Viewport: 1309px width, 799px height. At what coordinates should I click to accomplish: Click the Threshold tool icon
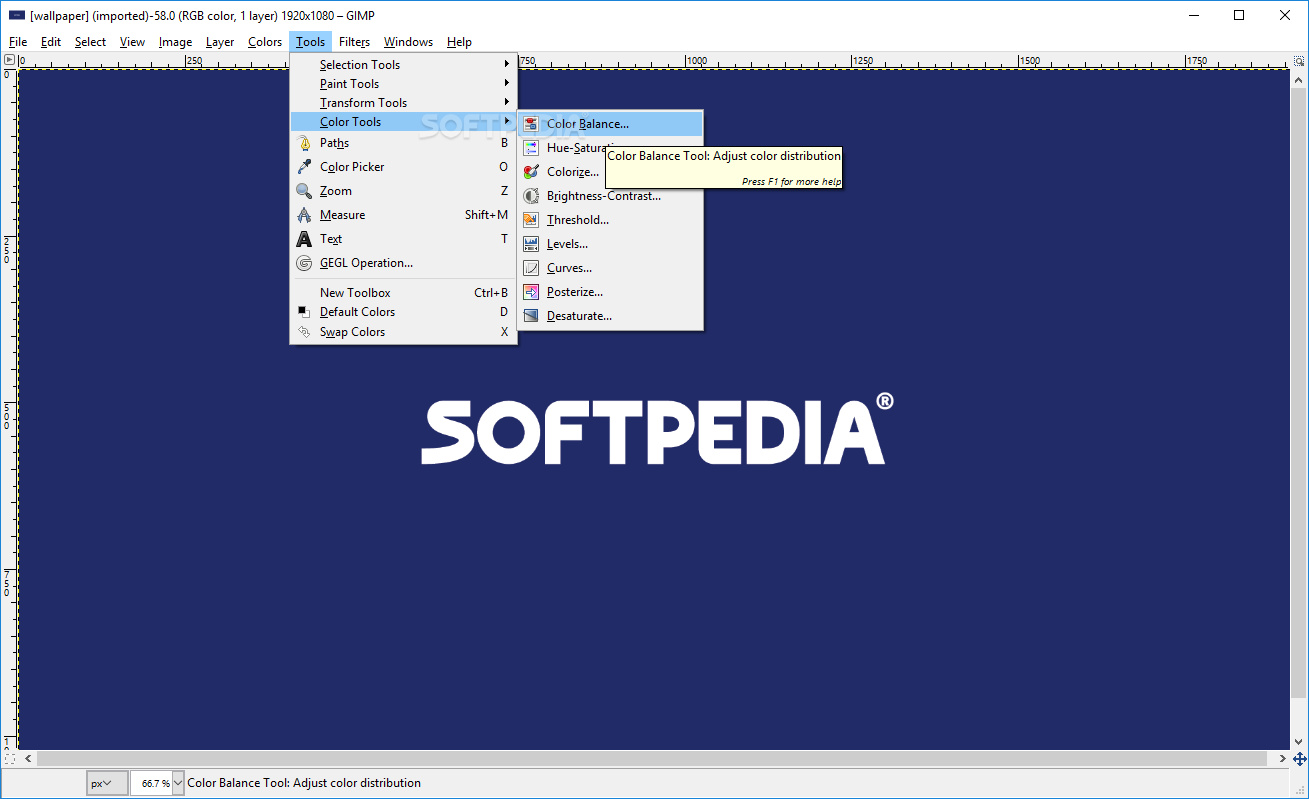click(x=530, y=220)
